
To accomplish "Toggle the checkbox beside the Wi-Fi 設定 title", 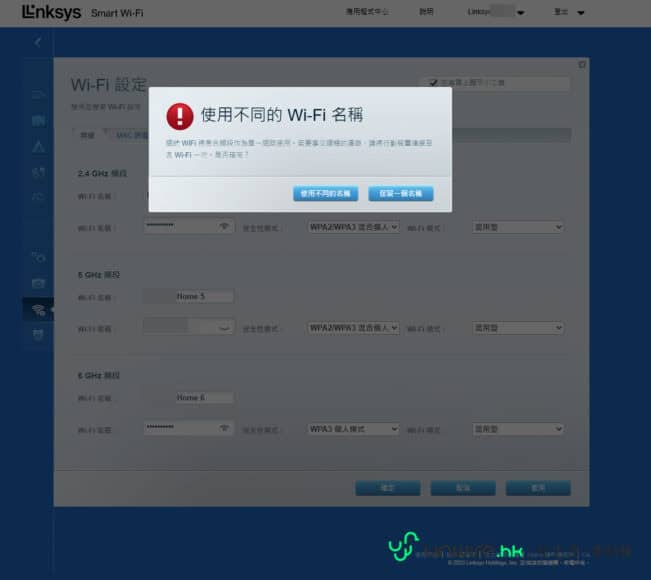I will [433, 83].
